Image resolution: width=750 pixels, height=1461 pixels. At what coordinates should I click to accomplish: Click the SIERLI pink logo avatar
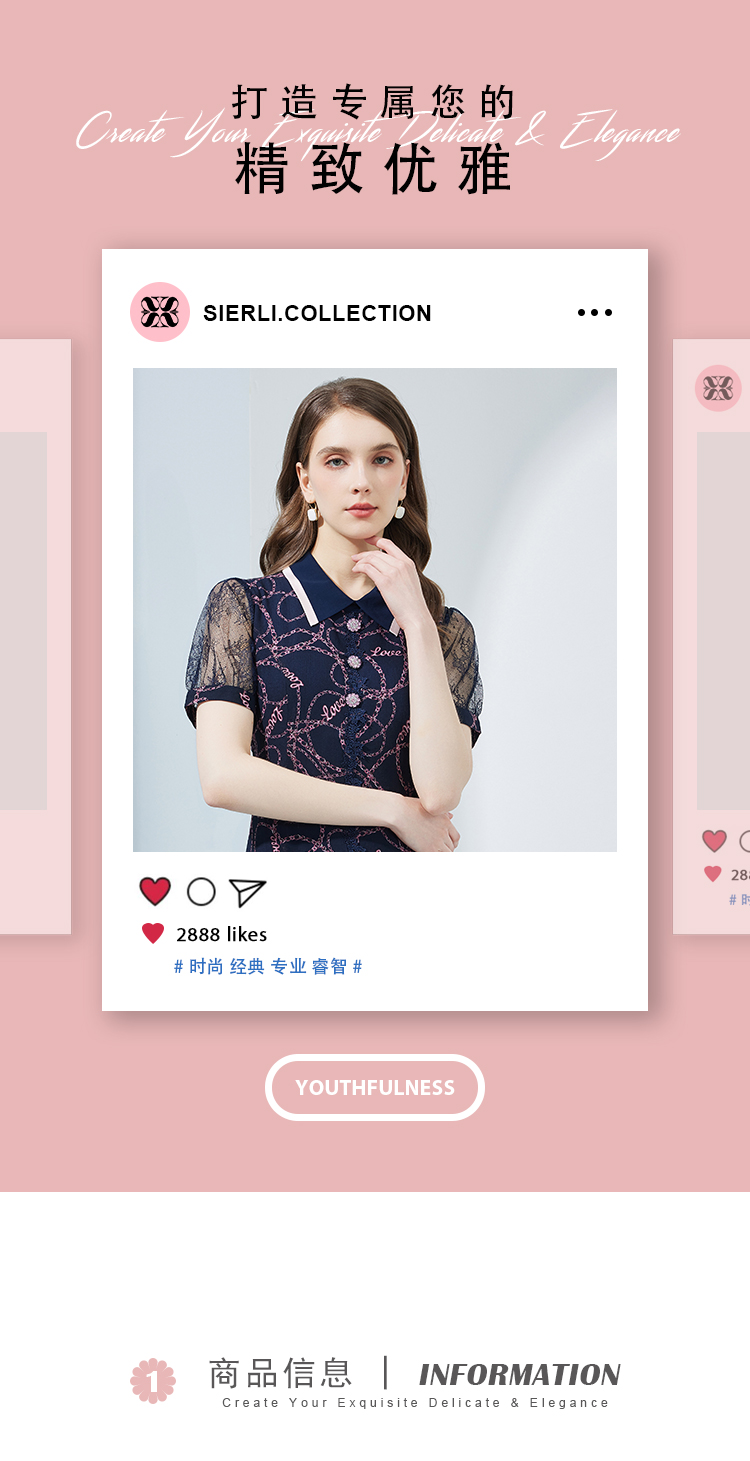[160, 312]
